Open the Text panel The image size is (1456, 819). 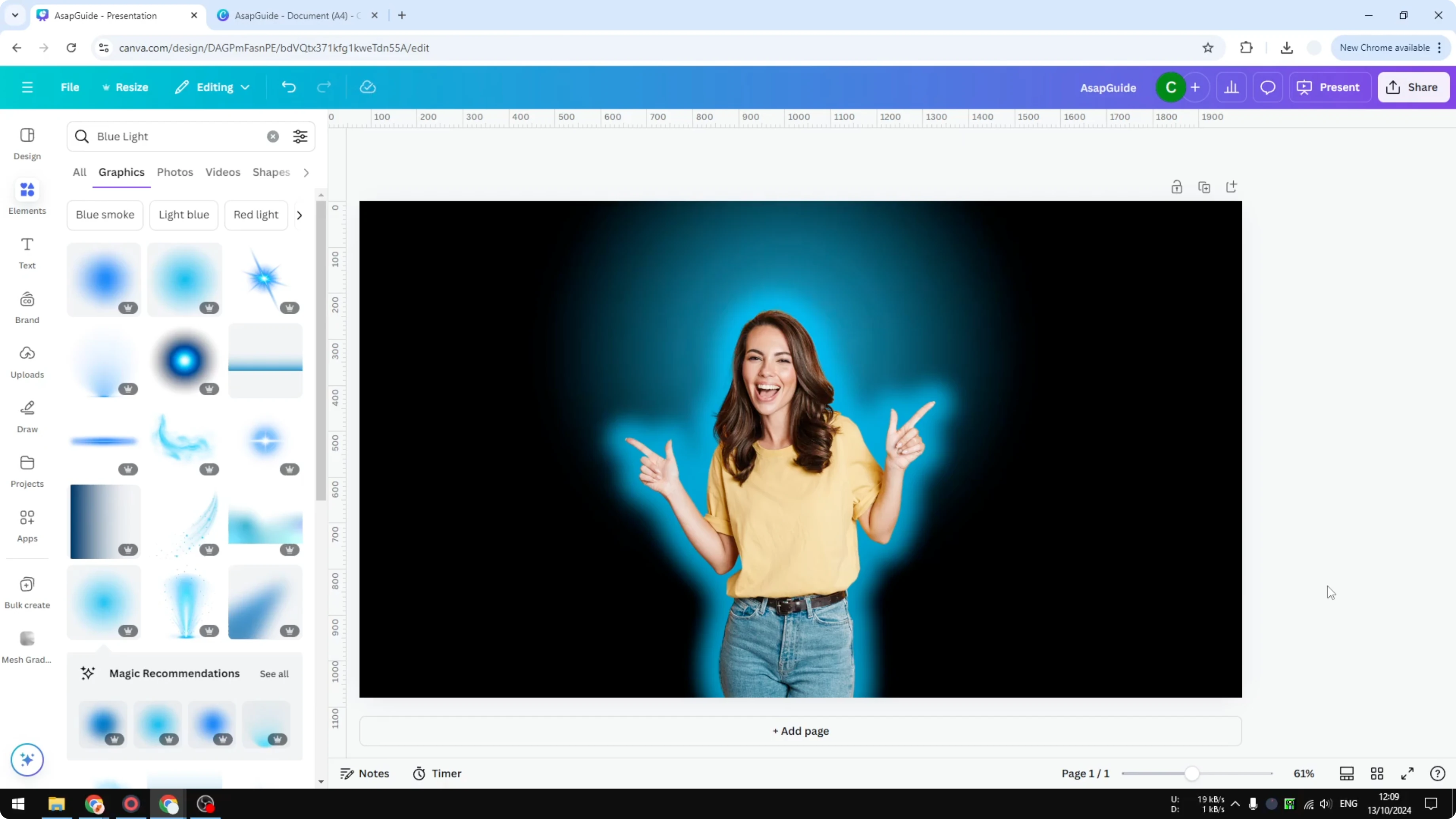(x=27, y=252)
